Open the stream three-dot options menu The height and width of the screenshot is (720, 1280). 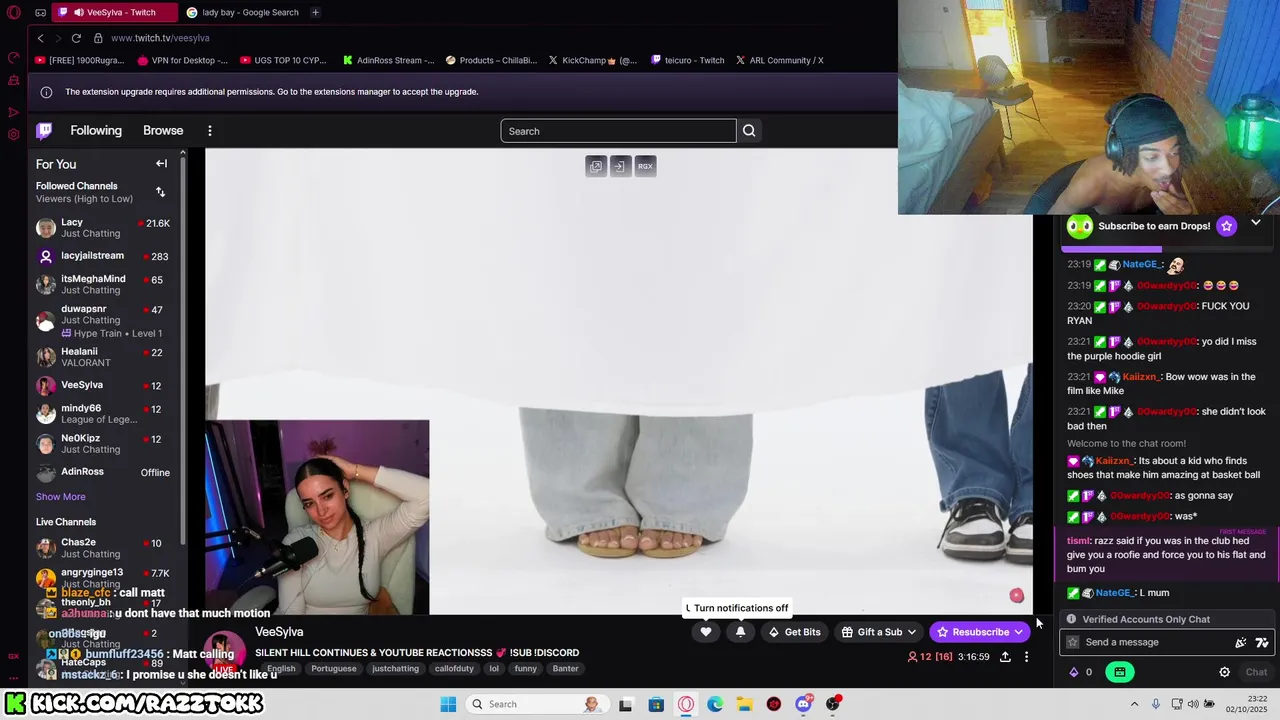coord(1026,657)
